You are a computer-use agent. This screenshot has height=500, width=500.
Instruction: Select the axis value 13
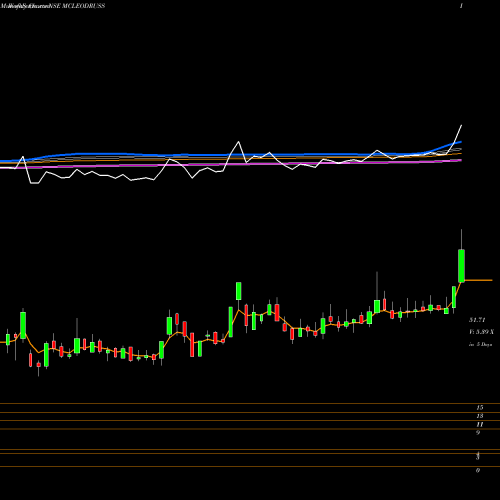[480, 416]
